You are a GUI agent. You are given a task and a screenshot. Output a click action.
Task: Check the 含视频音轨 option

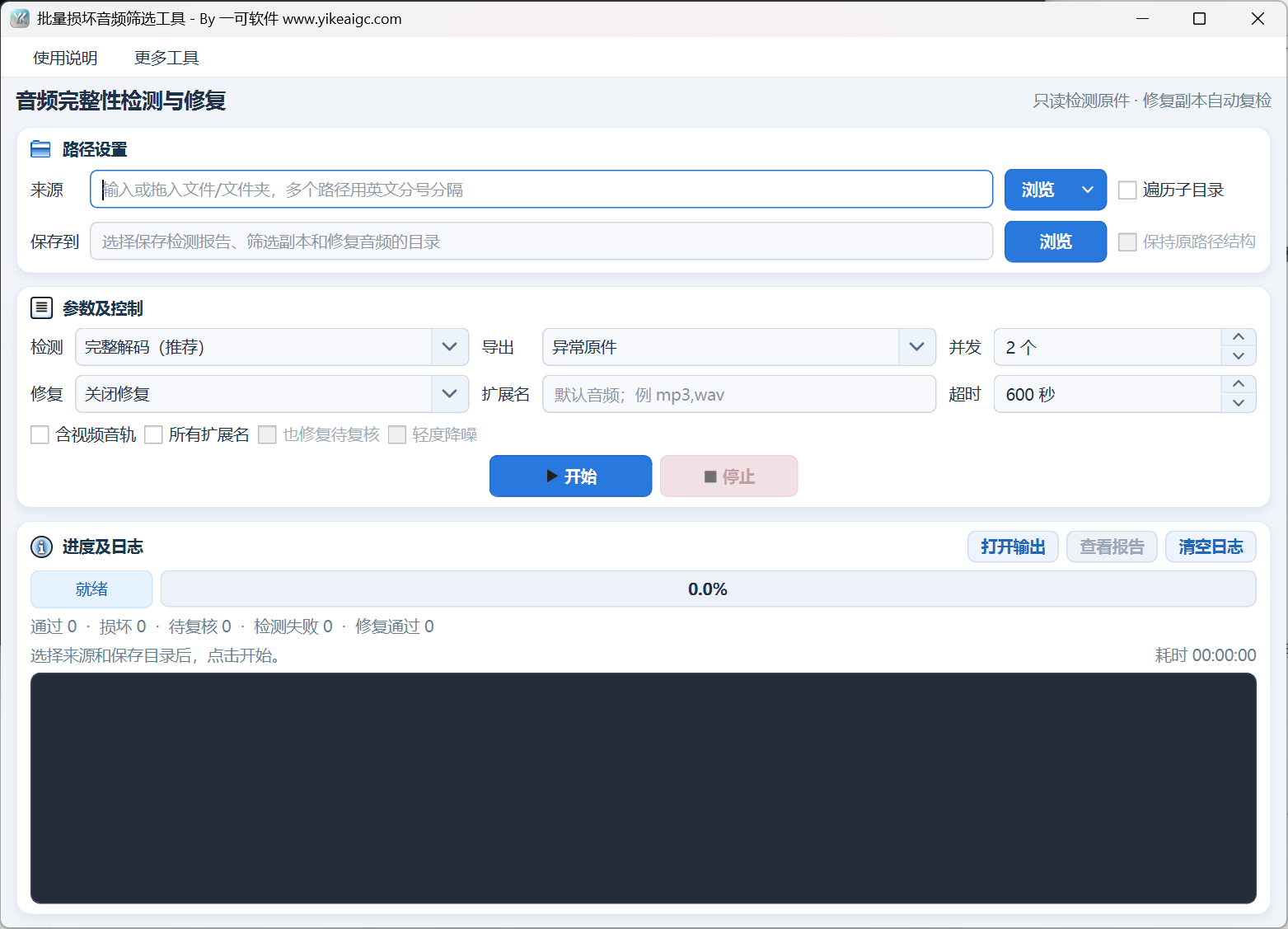[40, 434]
